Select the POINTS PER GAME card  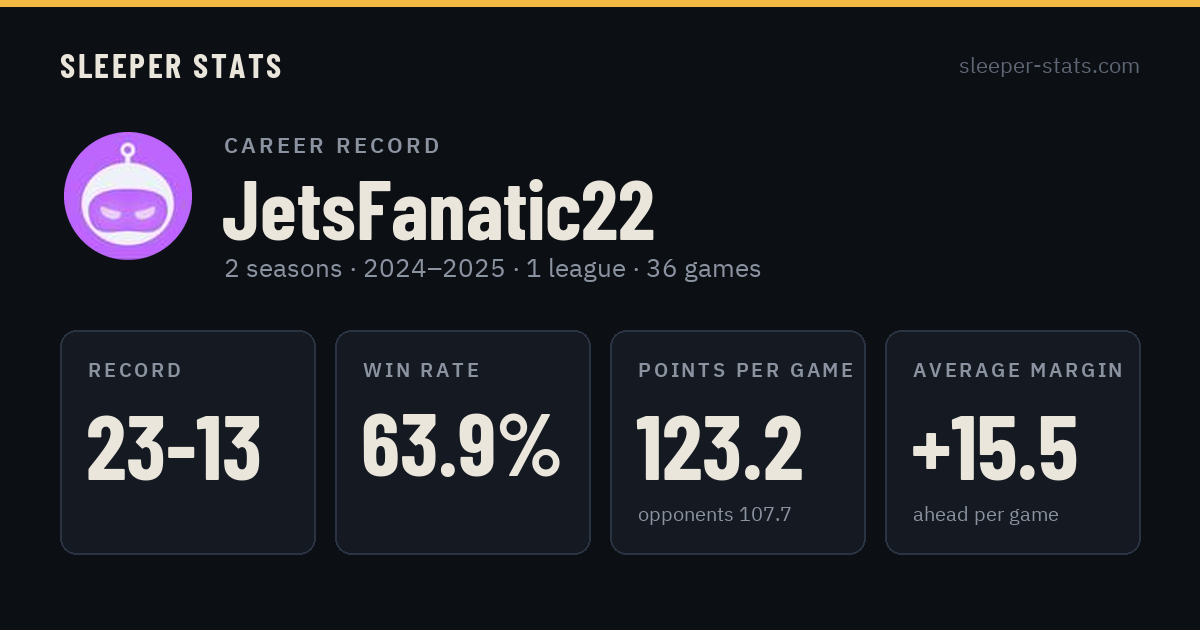click(x=738, y=442)
